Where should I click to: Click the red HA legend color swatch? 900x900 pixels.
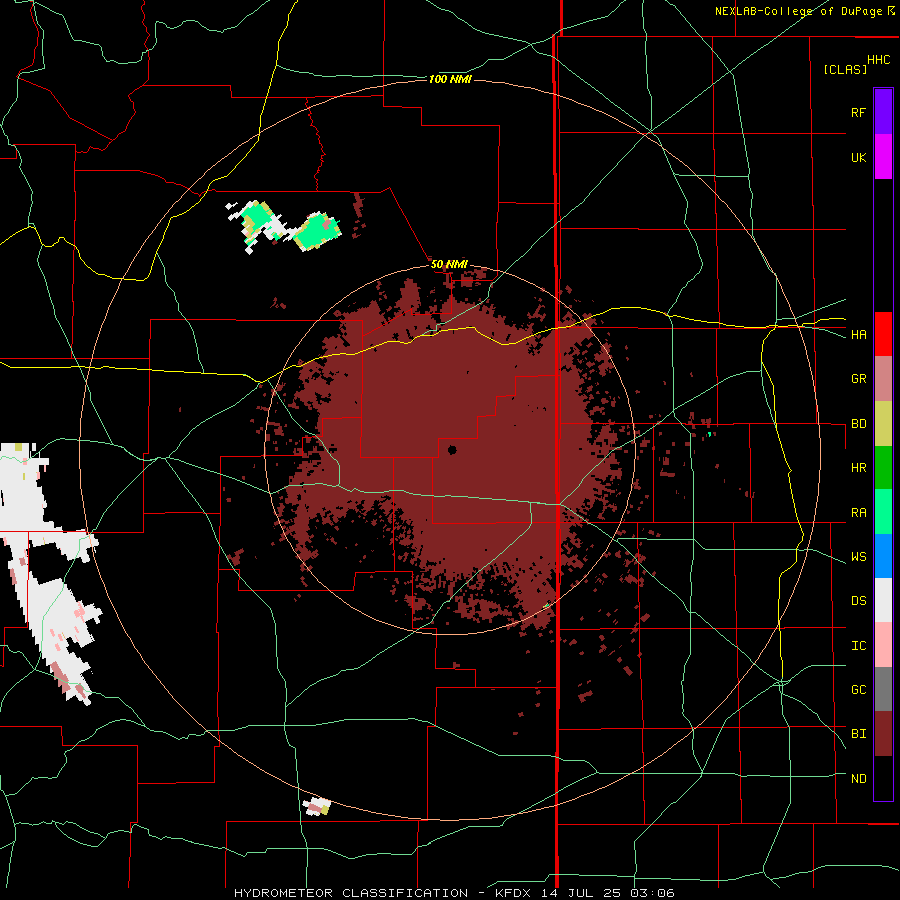883,334
